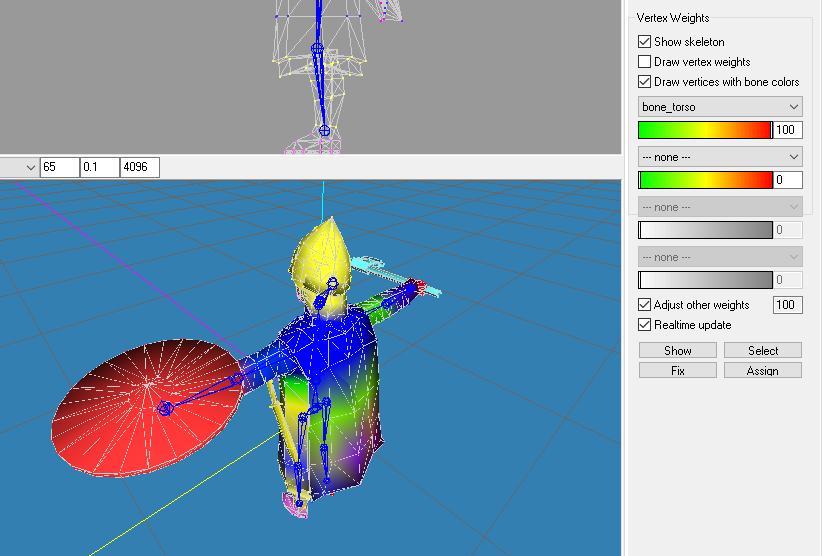Open the fourth disabled none bone dropdown
822x556 pixels.
click(x=720, y=257)
